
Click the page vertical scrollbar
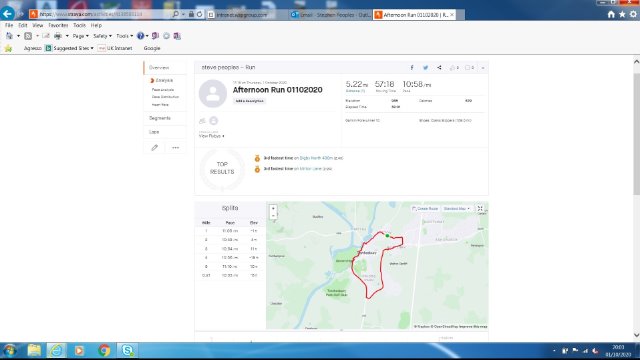636,134
